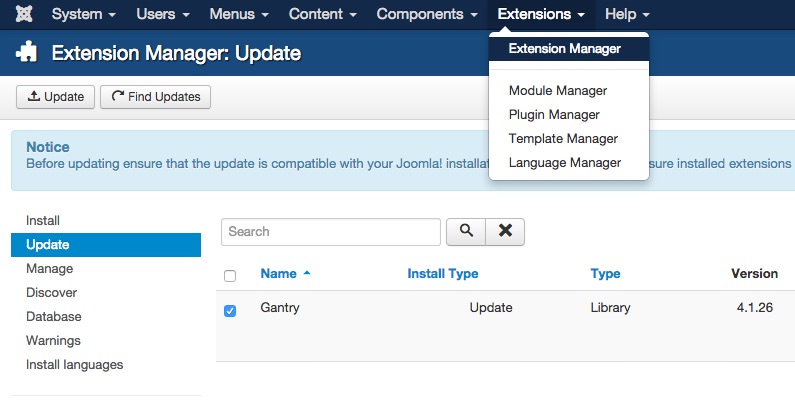
Task: Open Install languages sidebar link
Action: pyautogui.click(x=74, y=365)
